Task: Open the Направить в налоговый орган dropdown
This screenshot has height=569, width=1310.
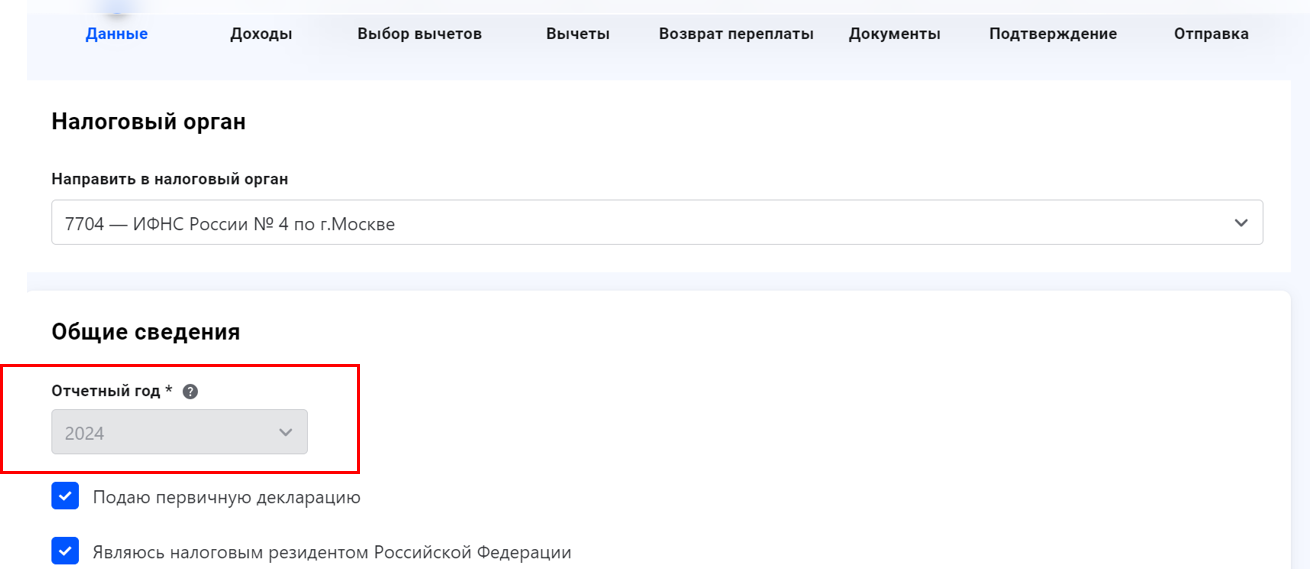Action: tap(657, 223)
